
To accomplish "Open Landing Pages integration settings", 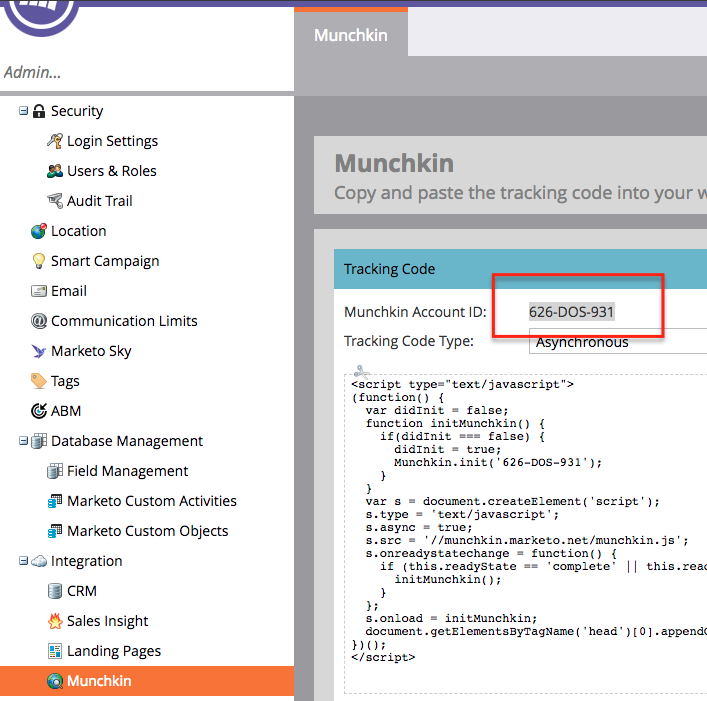I will coord(114,651).
